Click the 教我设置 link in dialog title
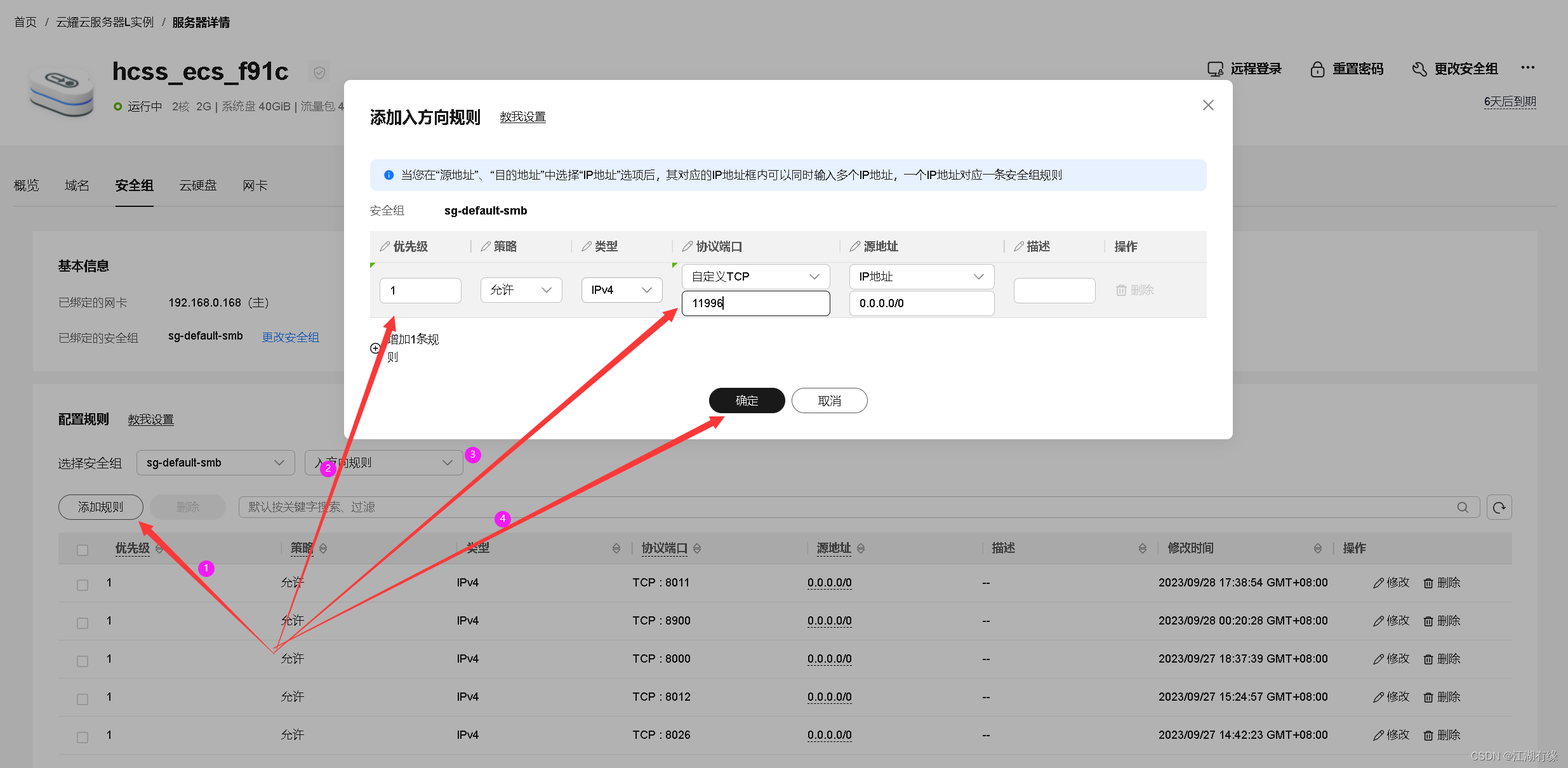 tap(522, 117)
